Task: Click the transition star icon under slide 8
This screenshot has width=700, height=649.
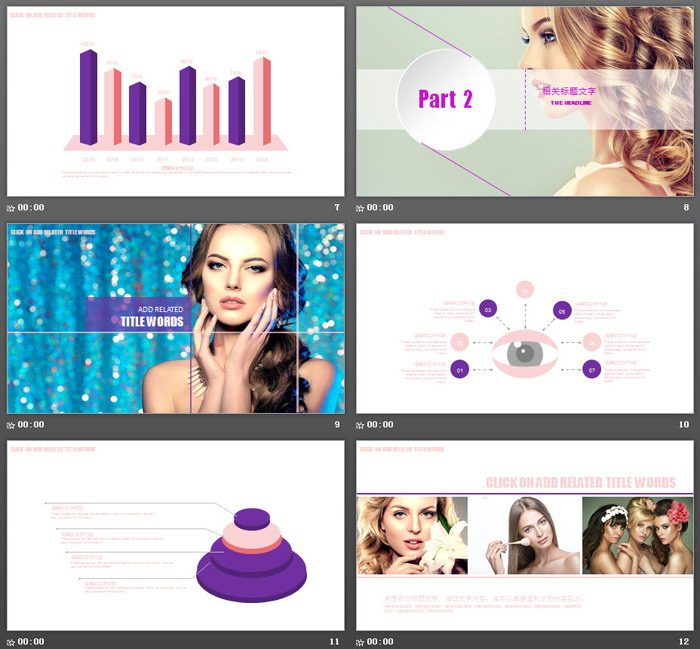Action: pyautogui.click(x=361, y=208)
